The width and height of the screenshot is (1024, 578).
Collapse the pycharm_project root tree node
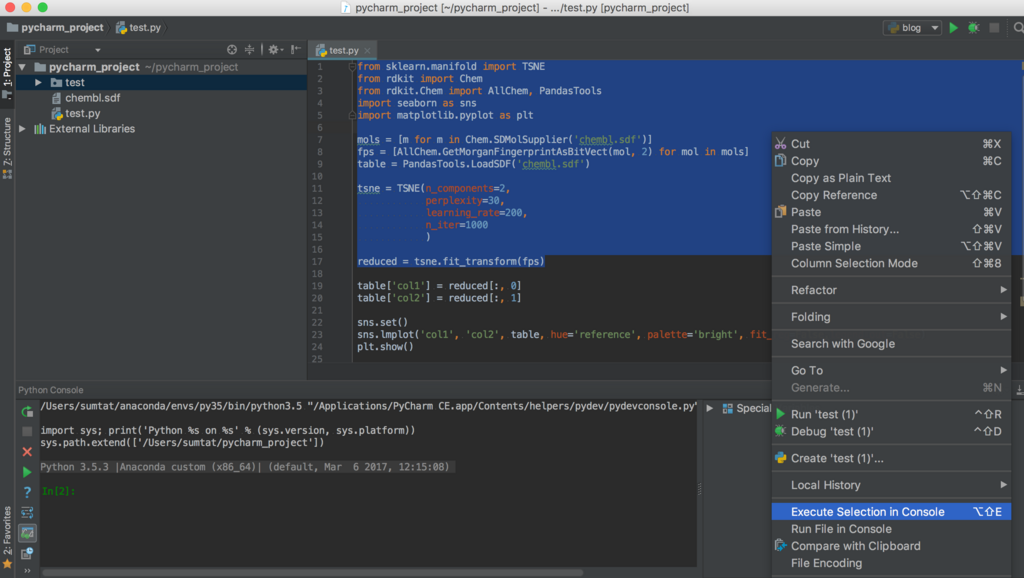[22, 67]
